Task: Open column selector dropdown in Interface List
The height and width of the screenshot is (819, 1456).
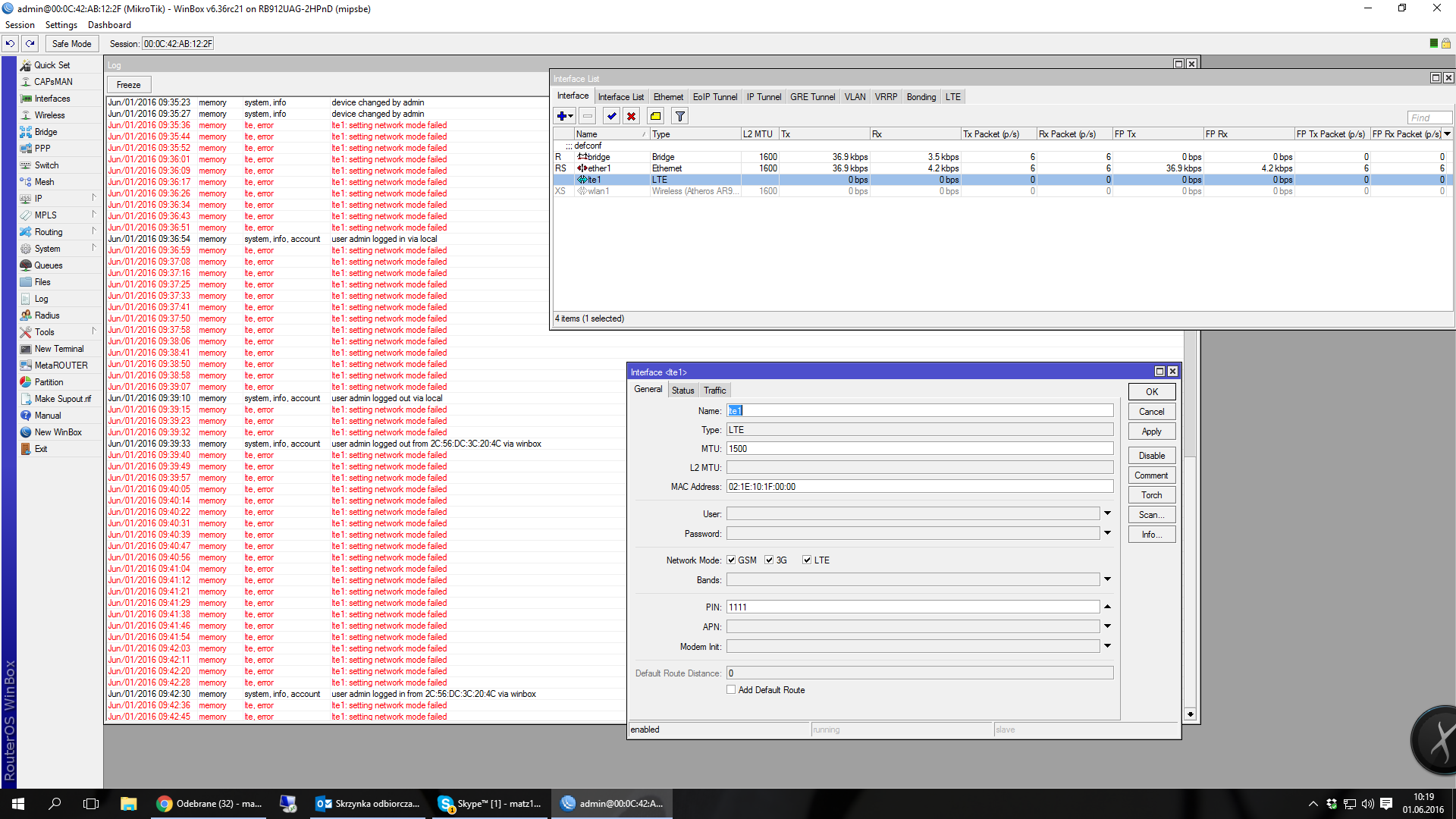Action: click(x=1448, y=134)
